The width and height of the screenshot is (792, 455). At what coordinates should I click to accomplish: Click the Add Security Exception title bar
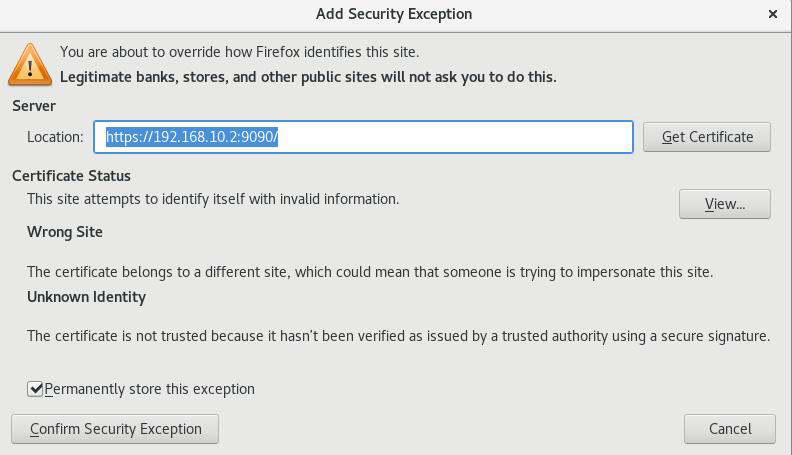click(x=394, y=14)
